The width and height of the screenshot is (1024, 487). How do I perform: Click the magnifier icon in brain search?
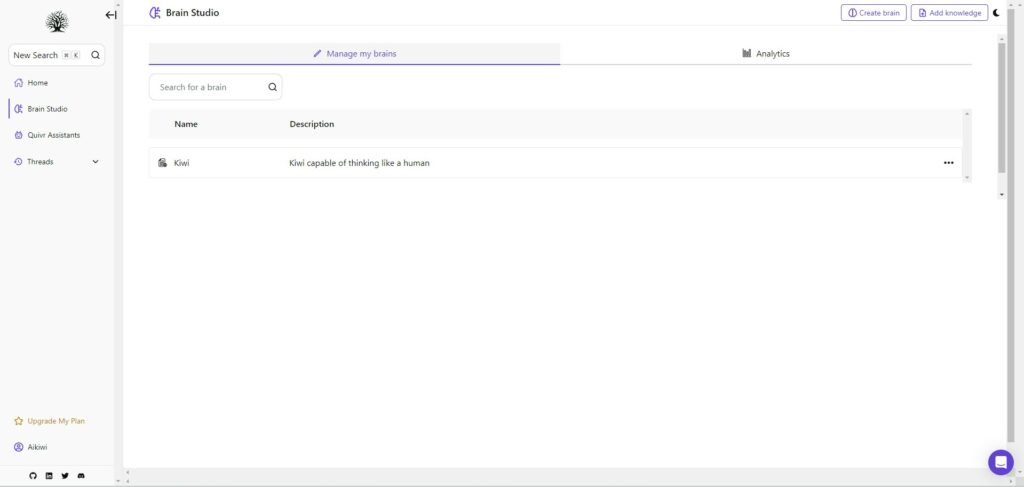tap(272, 87)
